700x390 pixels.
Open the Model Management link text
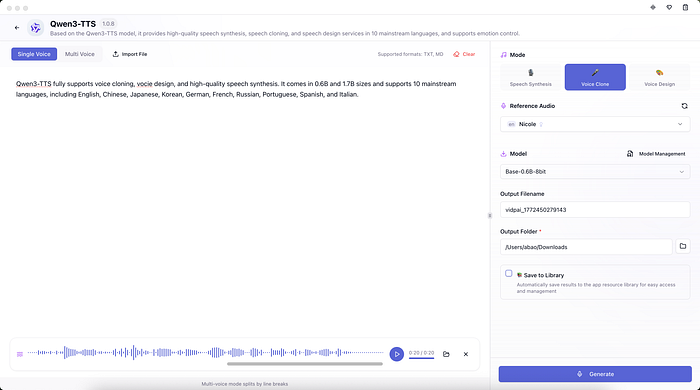tap(662, 154)
